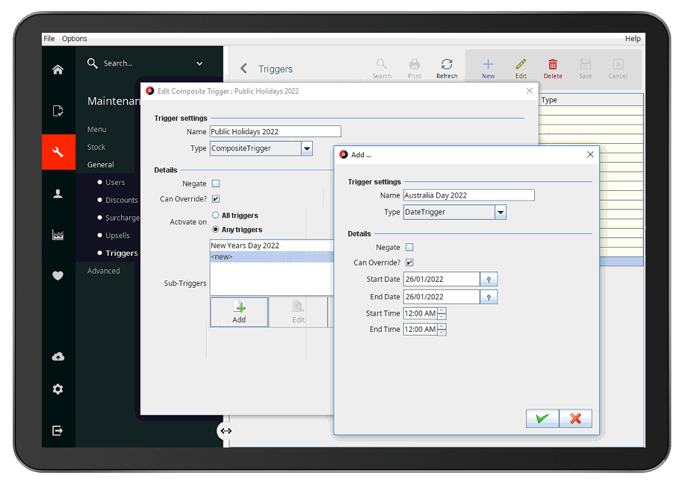The image size is (688, 490).
Task: Click the End Time field
Action: click(420, 329)
